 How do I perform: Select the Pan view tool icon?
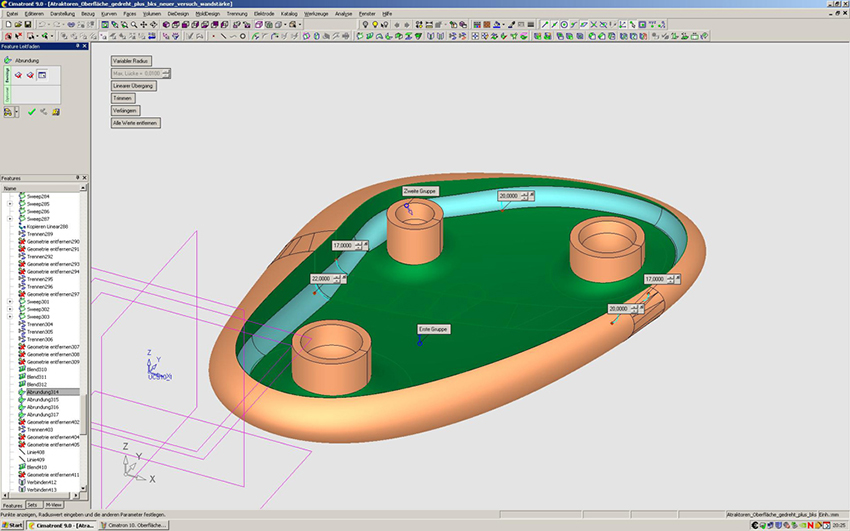(x=142, y=24)
